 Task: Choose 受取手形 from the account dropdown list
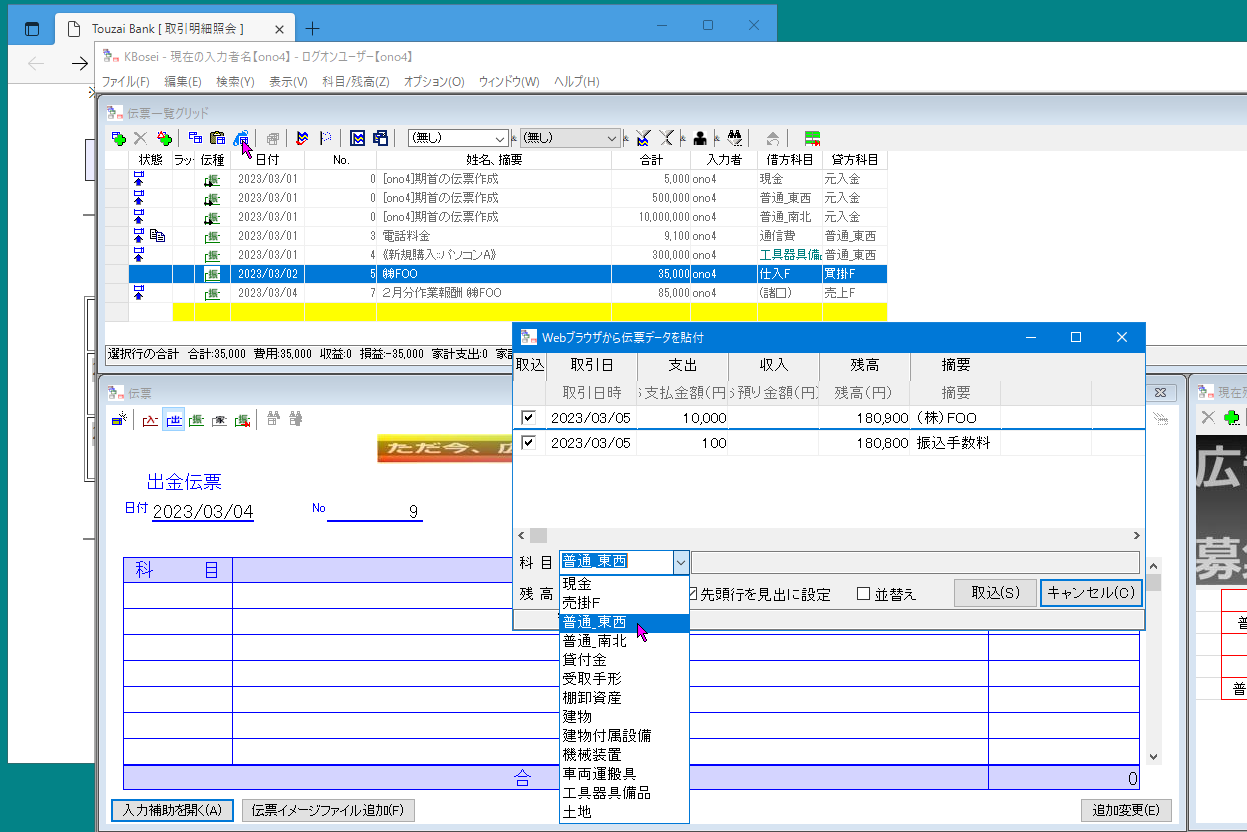(624, 679)
